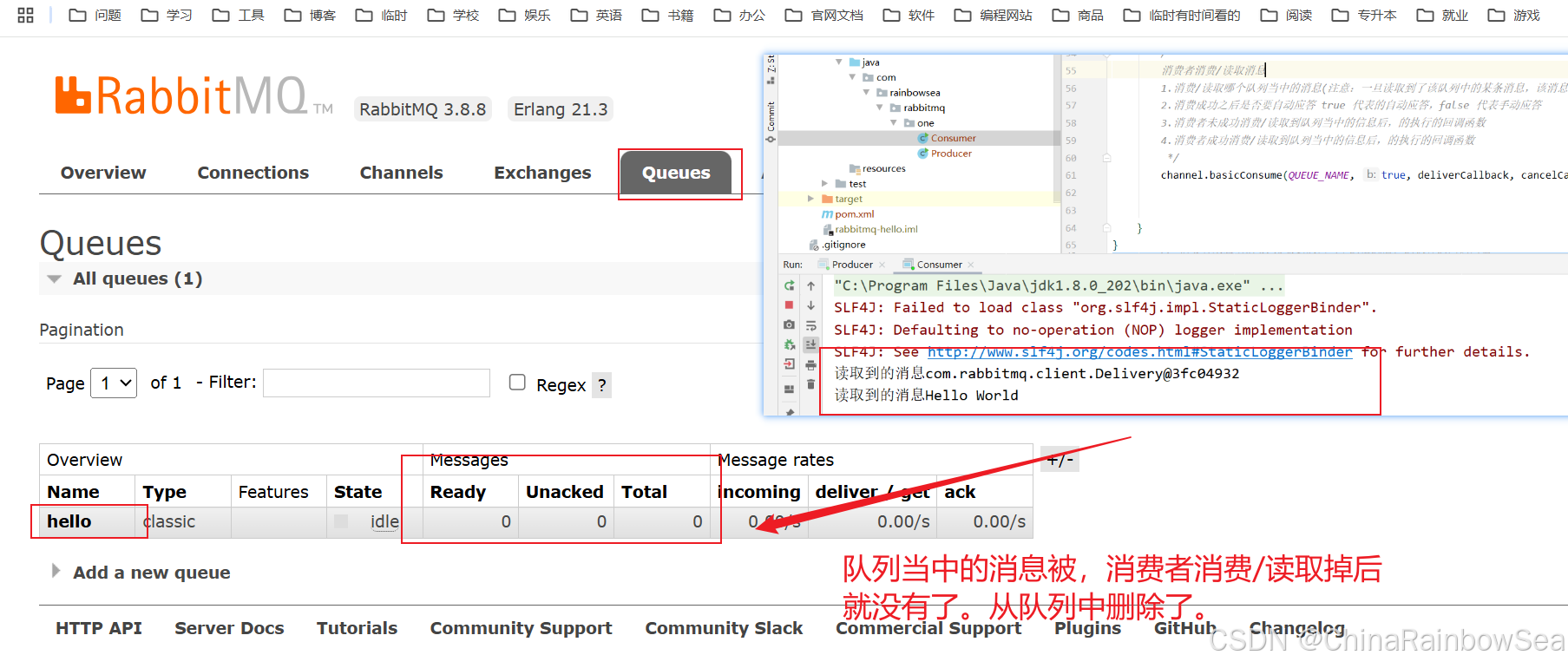Screen dimensions: 1568x668
Task: Open the Community Slack link
Action: [724, 628]
